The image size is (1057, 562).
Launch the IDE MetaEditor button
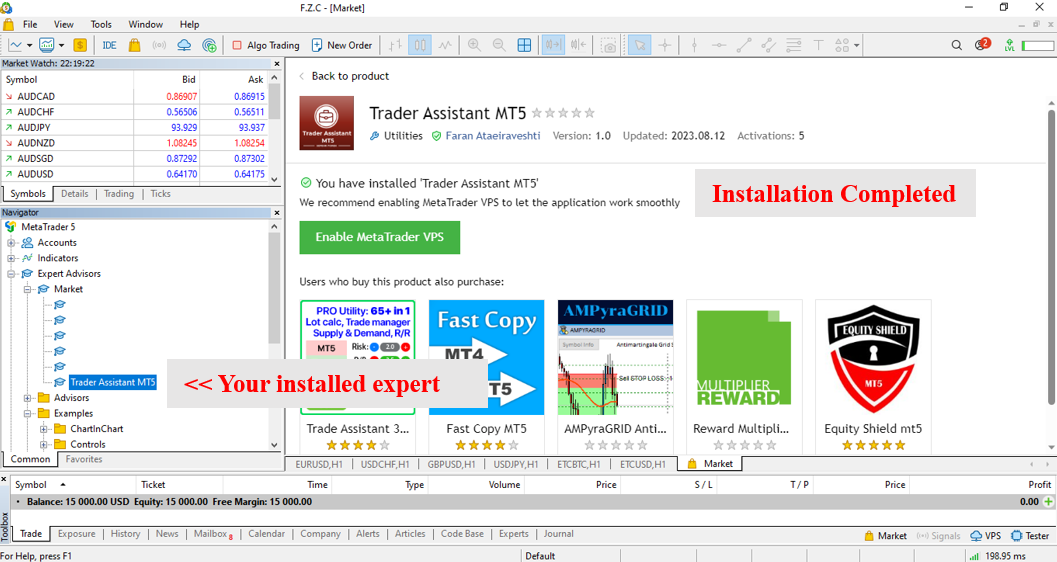[109, 45]
